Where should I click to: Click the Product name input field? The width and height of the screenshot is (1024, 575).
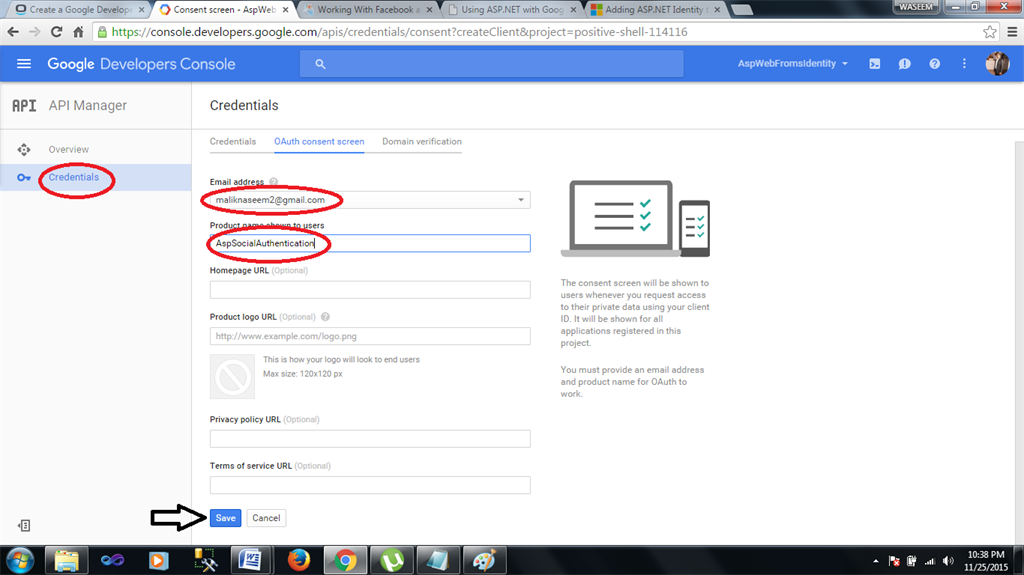[370, 243]
